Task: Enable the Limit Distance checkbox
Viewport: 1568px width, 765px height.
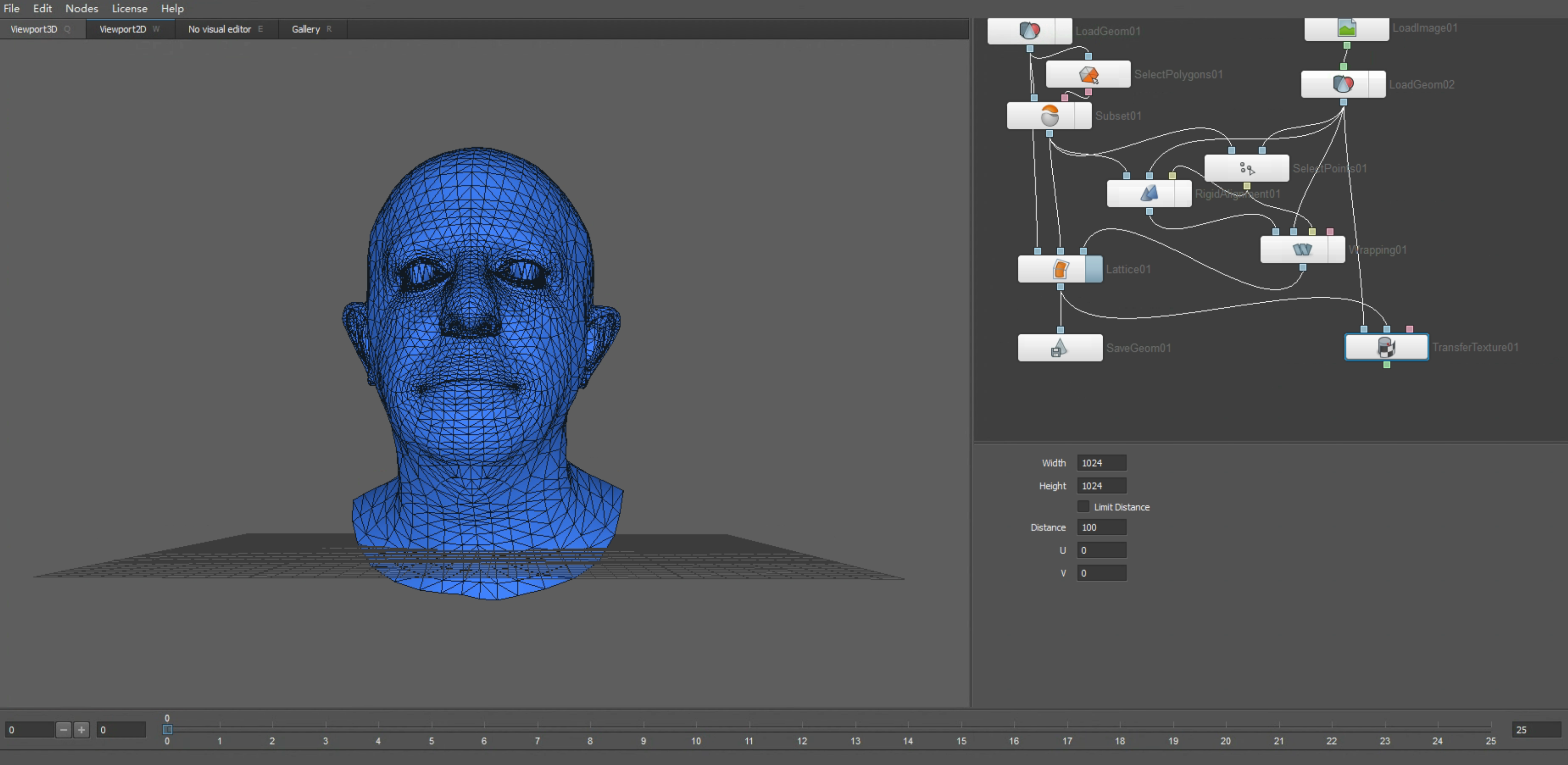Action: tap(1083, 506)
